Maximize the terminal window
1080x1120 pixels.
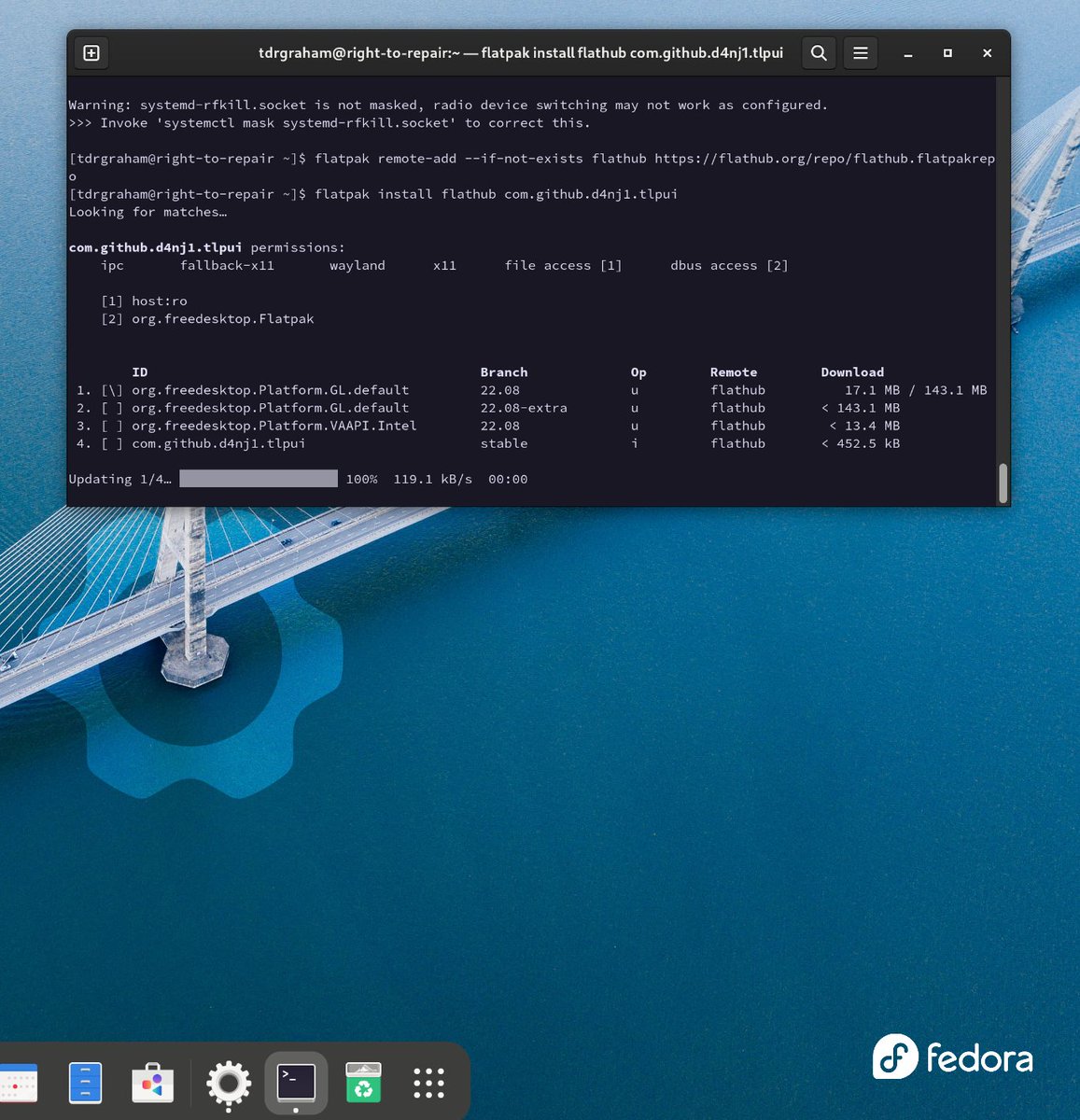947,53
